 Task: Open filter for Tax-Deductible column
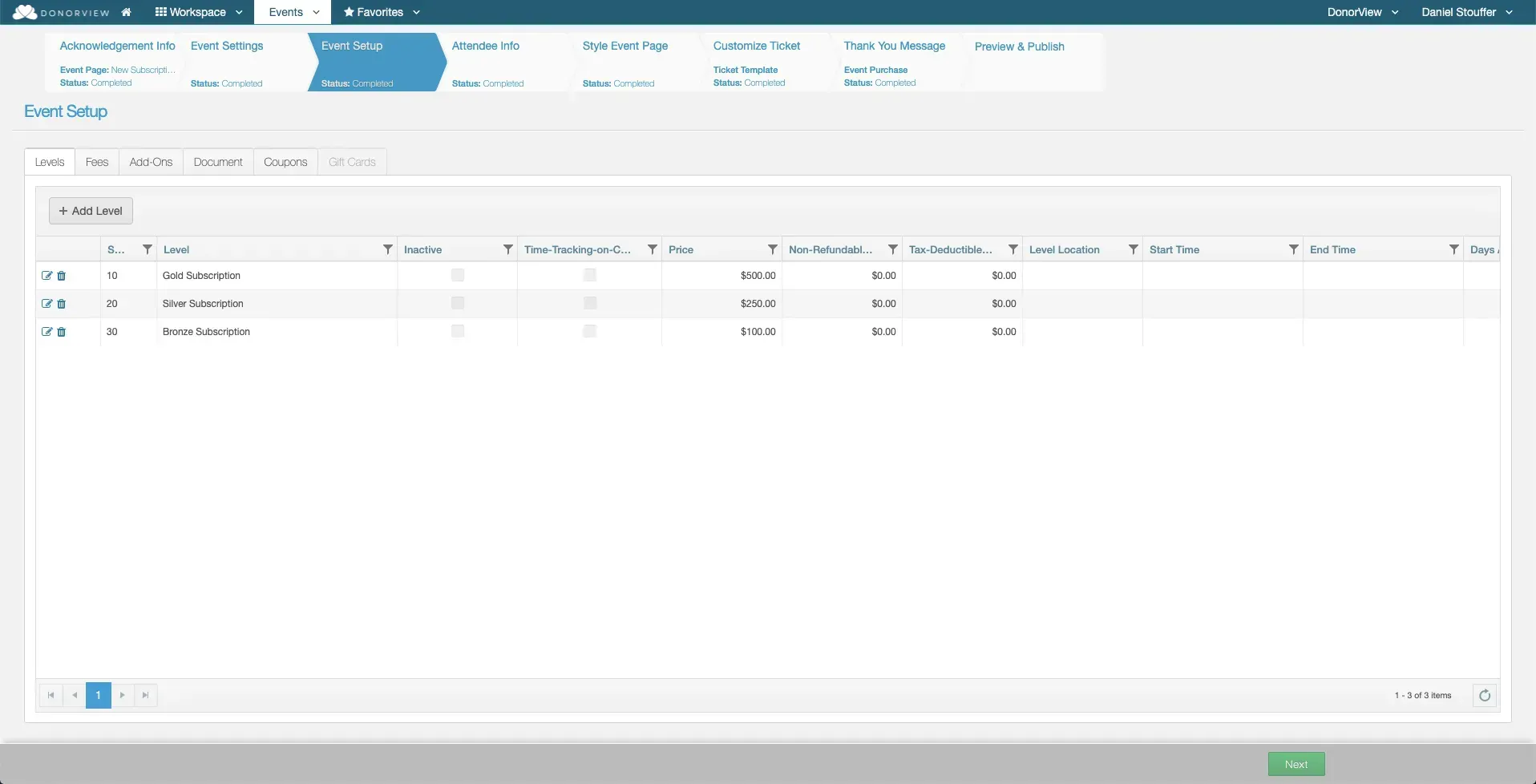1013,249
